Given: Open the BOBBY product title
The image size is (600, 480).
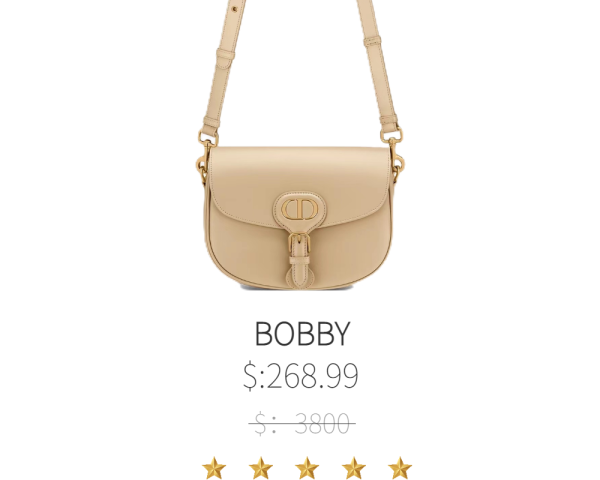Looking at the screenshot, I should [x=302, y=334].
